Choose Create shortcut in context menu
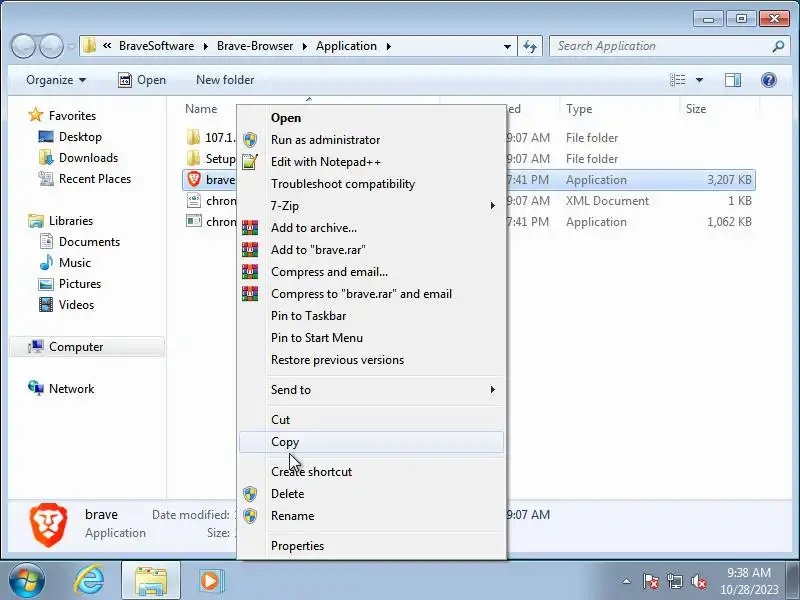The height and width of the screenshot is (600, 800). click(x=371, y=472)
